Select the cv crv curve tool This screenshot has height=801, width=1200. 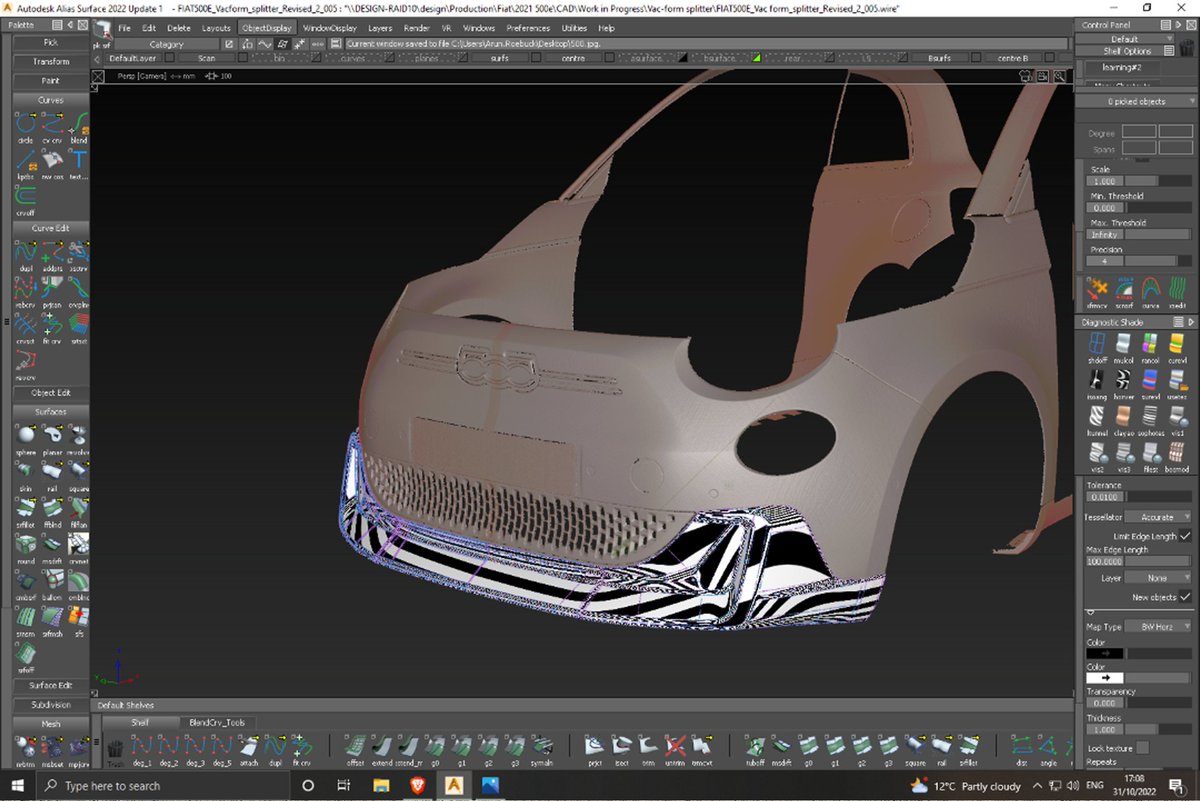tap(52, 125)
